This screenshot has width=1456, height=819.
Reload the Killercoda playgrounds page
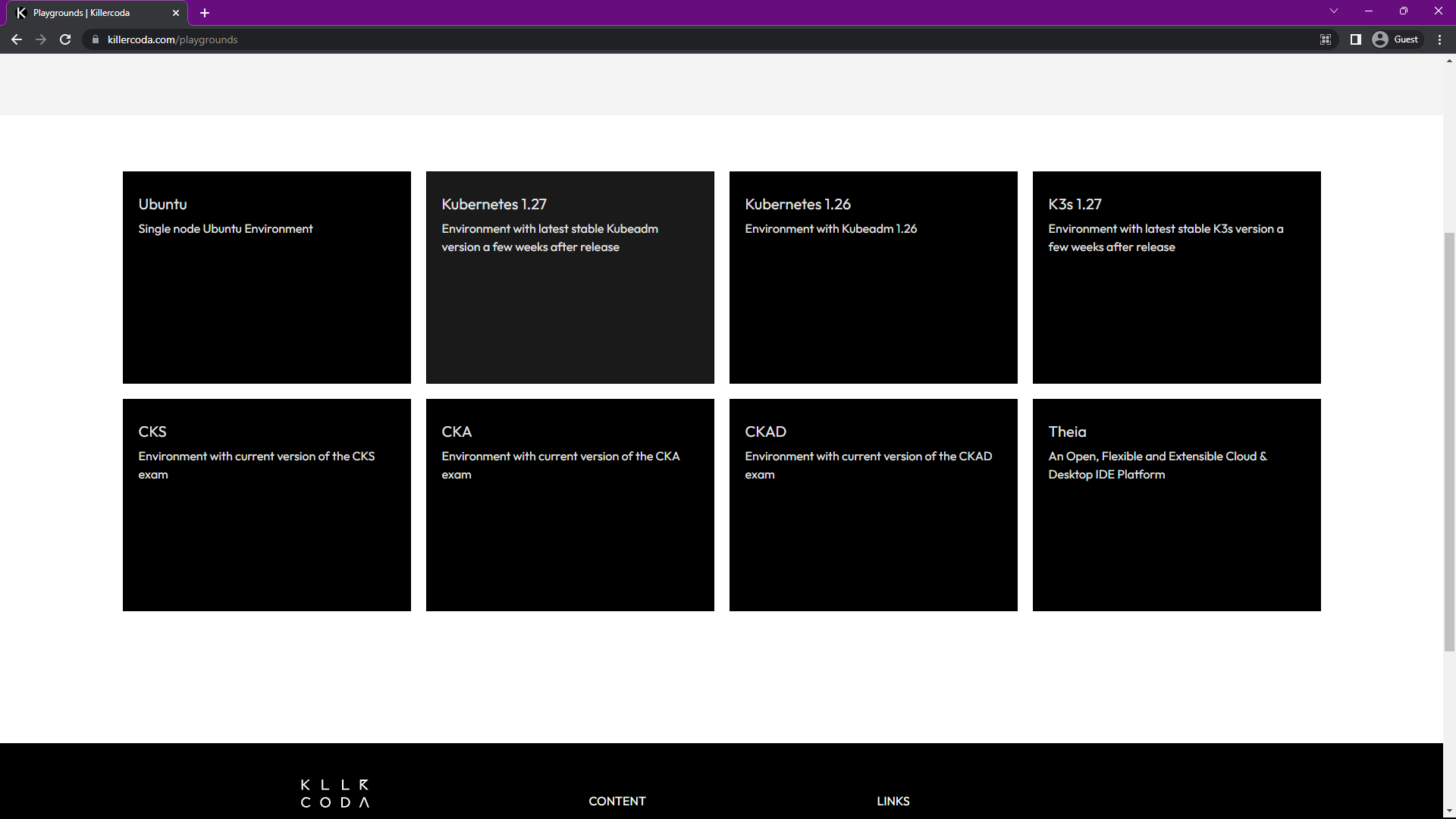(x=65, y=39)
